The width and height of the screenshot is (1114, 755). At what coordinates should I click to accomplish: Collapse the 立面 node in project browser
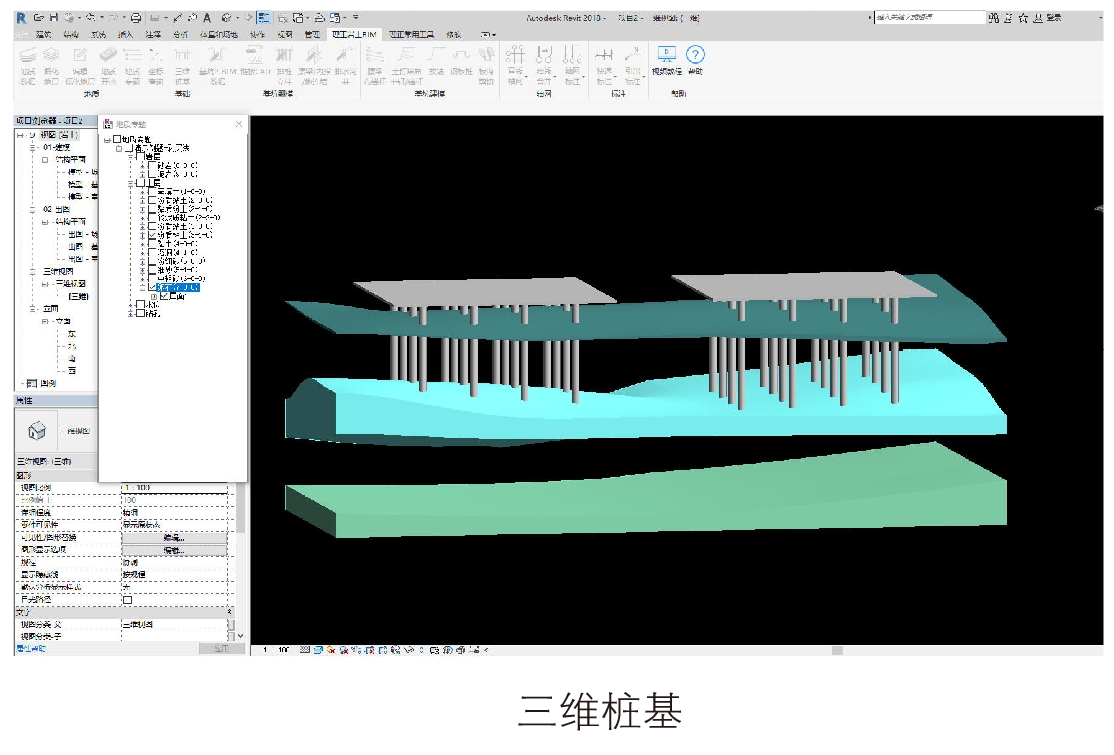click(33, 309)
